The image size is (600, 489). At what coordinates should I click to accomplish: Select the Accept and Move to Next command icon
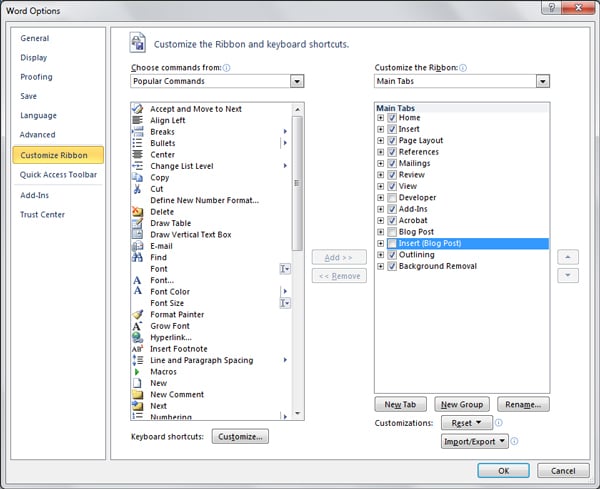pos(137,109)
